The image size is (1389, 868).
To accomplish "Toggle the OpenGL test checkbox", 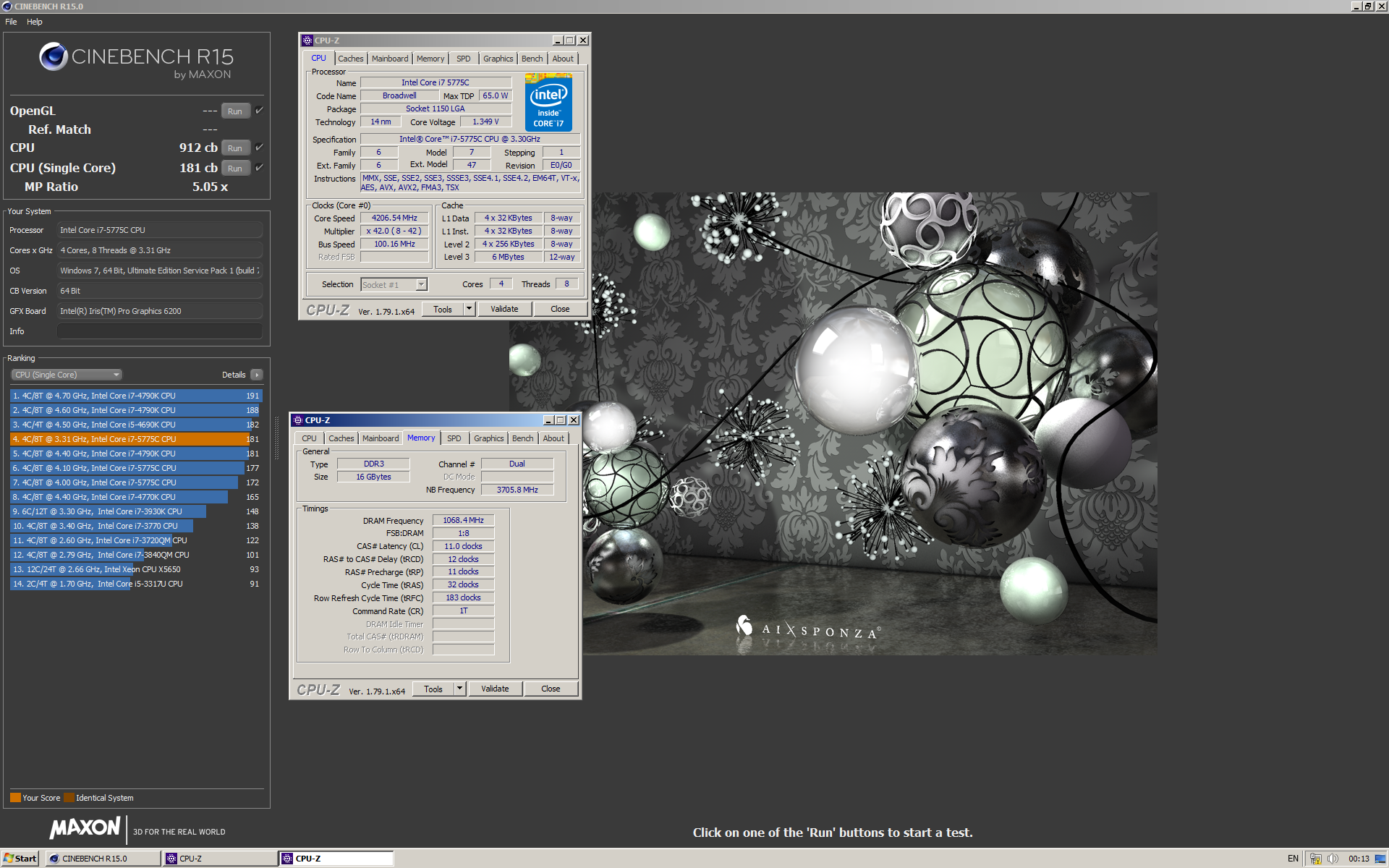I will [x=259, y=111].
